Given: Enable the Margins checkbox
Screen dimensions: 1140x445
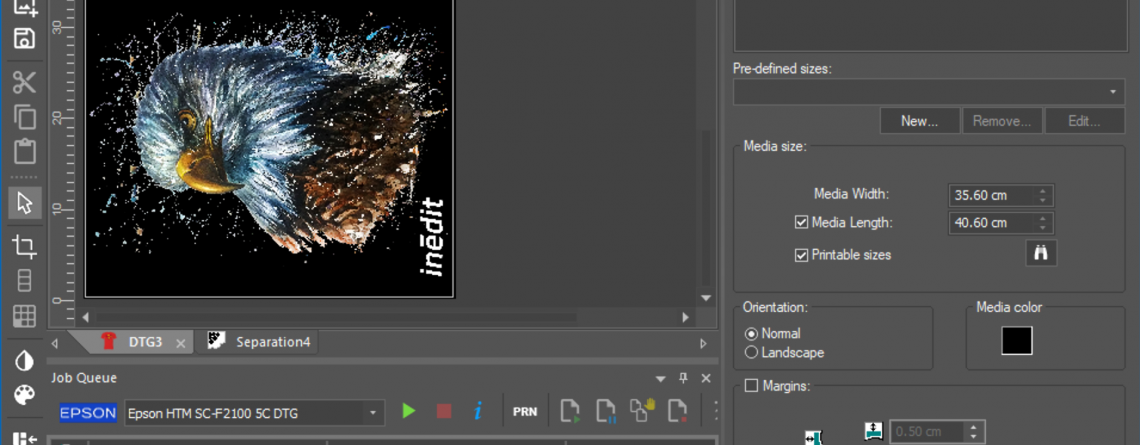Looking at the screenshot, I should coord(751,385).
